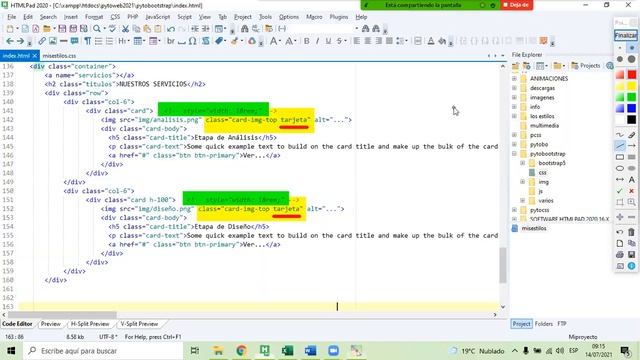Switch to V-Split Preview tab
This screenshot has height=360, width=640.
tap(139, 324)
